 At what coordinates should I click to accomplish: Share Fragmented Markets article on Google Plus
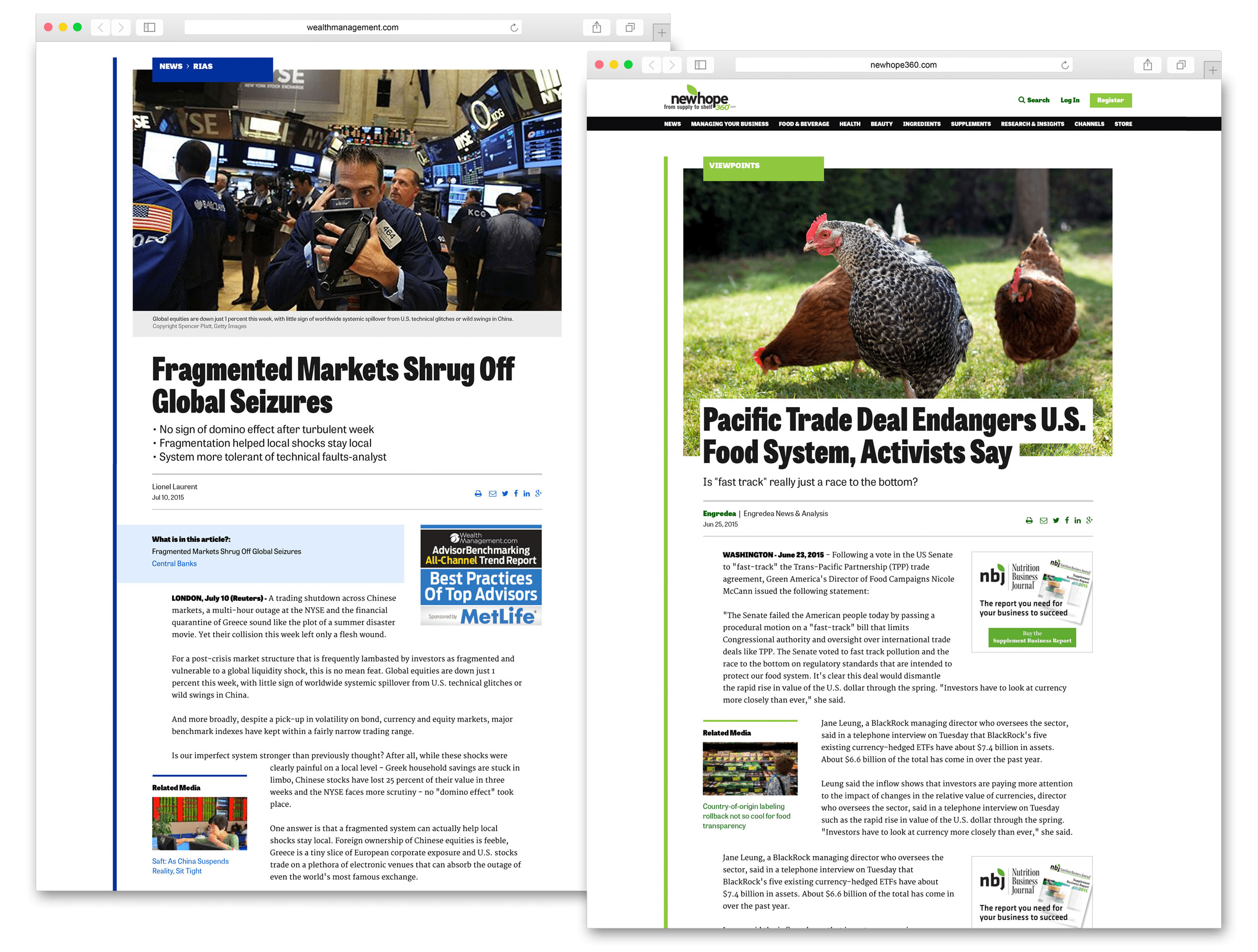coord(538,494)
